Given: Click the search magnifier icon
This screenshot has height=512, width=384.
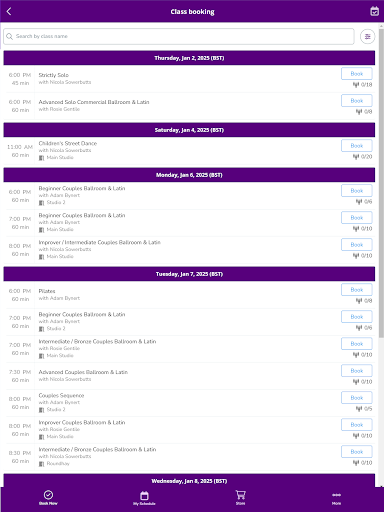Looking at the screenshot, I should 10,36.
